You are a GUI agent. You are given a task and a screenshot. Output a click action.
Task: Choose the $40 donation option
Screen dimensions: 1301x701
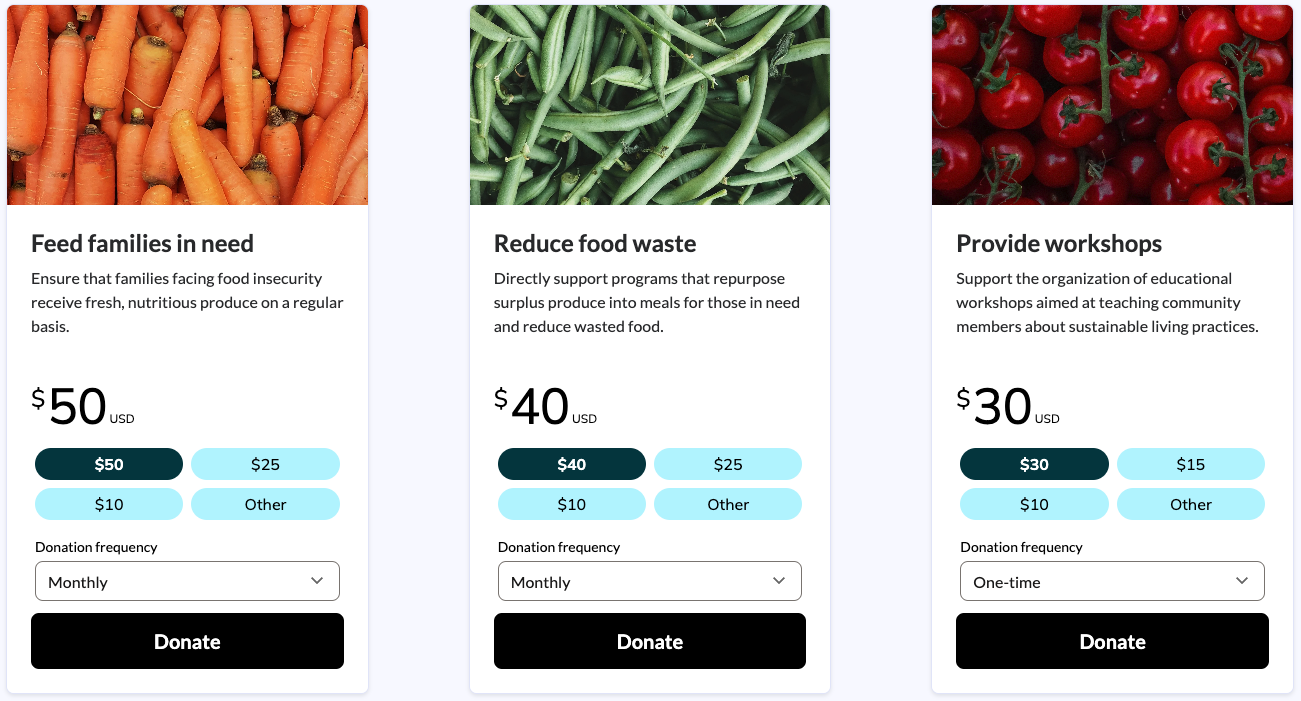coord(572,464)
